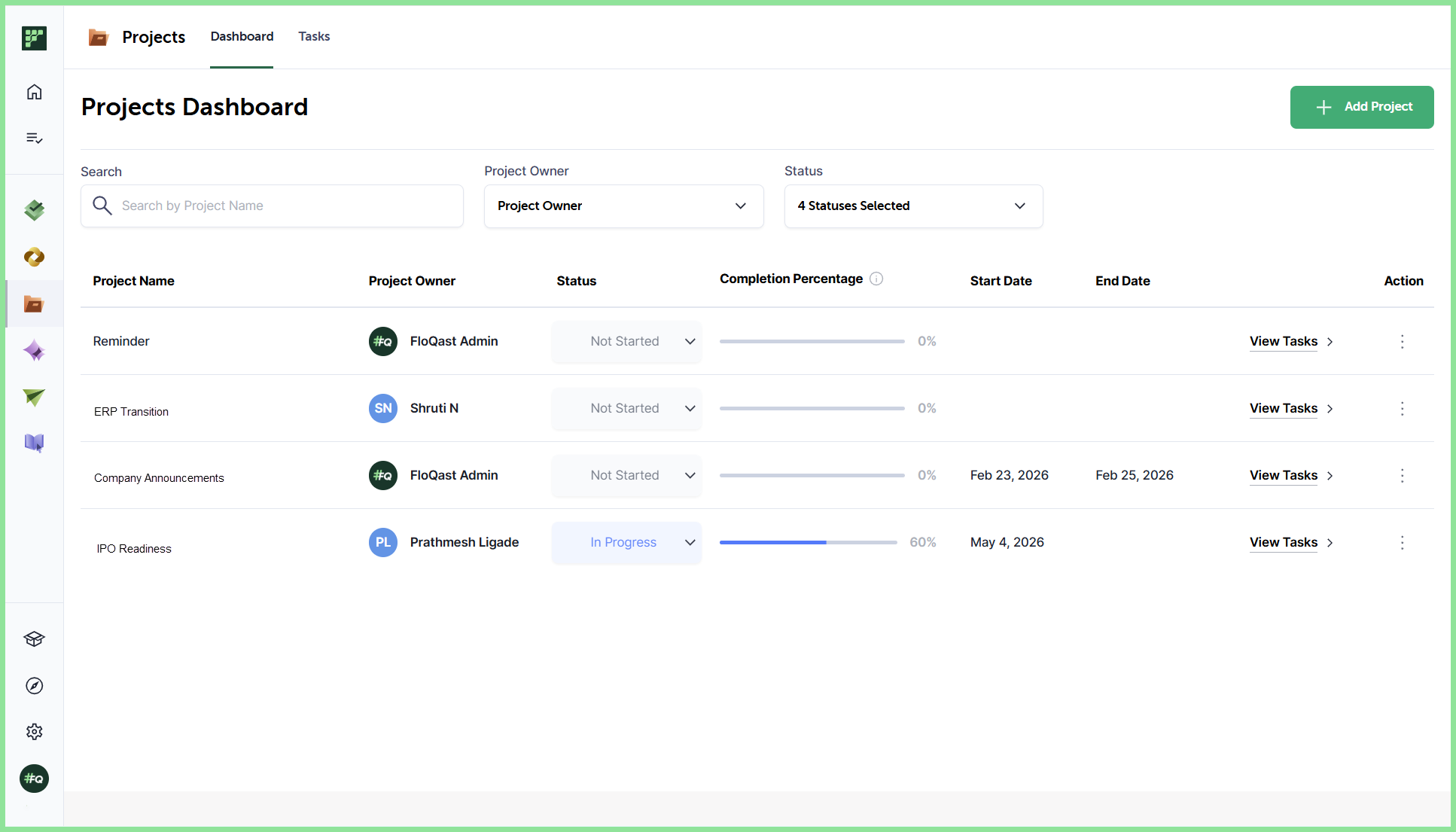Click the Project Owner column header
The image size is (1456, 832).
point(412,281)
